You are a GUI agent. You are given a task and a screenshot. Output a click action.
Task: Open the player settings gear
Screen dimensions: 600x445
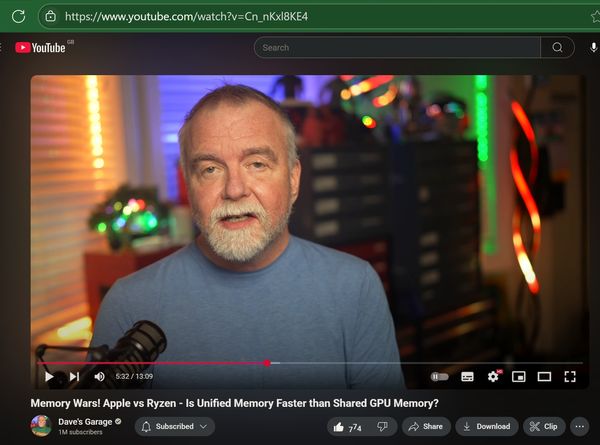coord(493,377)
